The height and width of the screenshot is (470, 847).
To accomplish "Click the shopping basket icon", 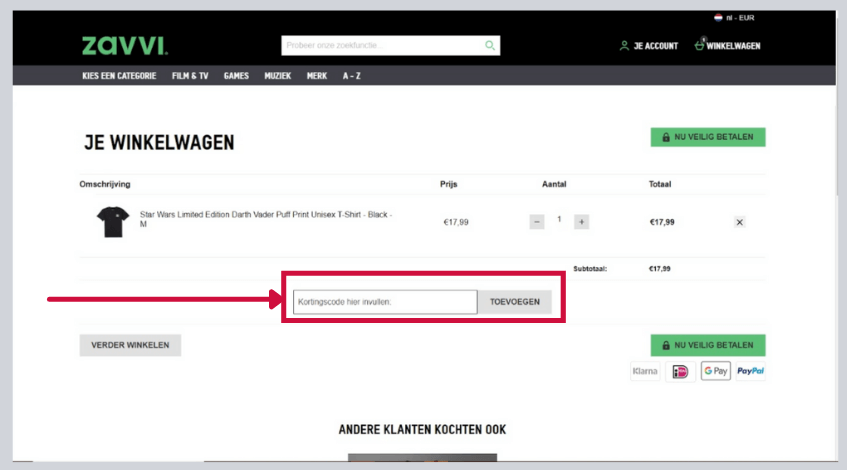I will coord(699,45).
